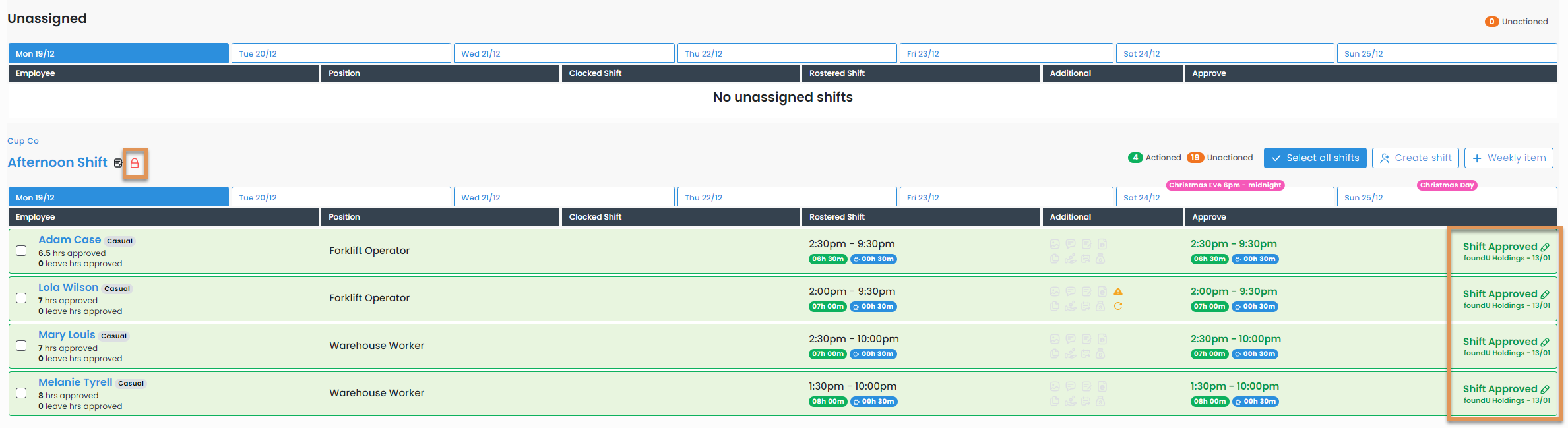Open the Cup Co link above Afternoon Shift
This screenshot has width=1568, height=428.
point(23,141)
